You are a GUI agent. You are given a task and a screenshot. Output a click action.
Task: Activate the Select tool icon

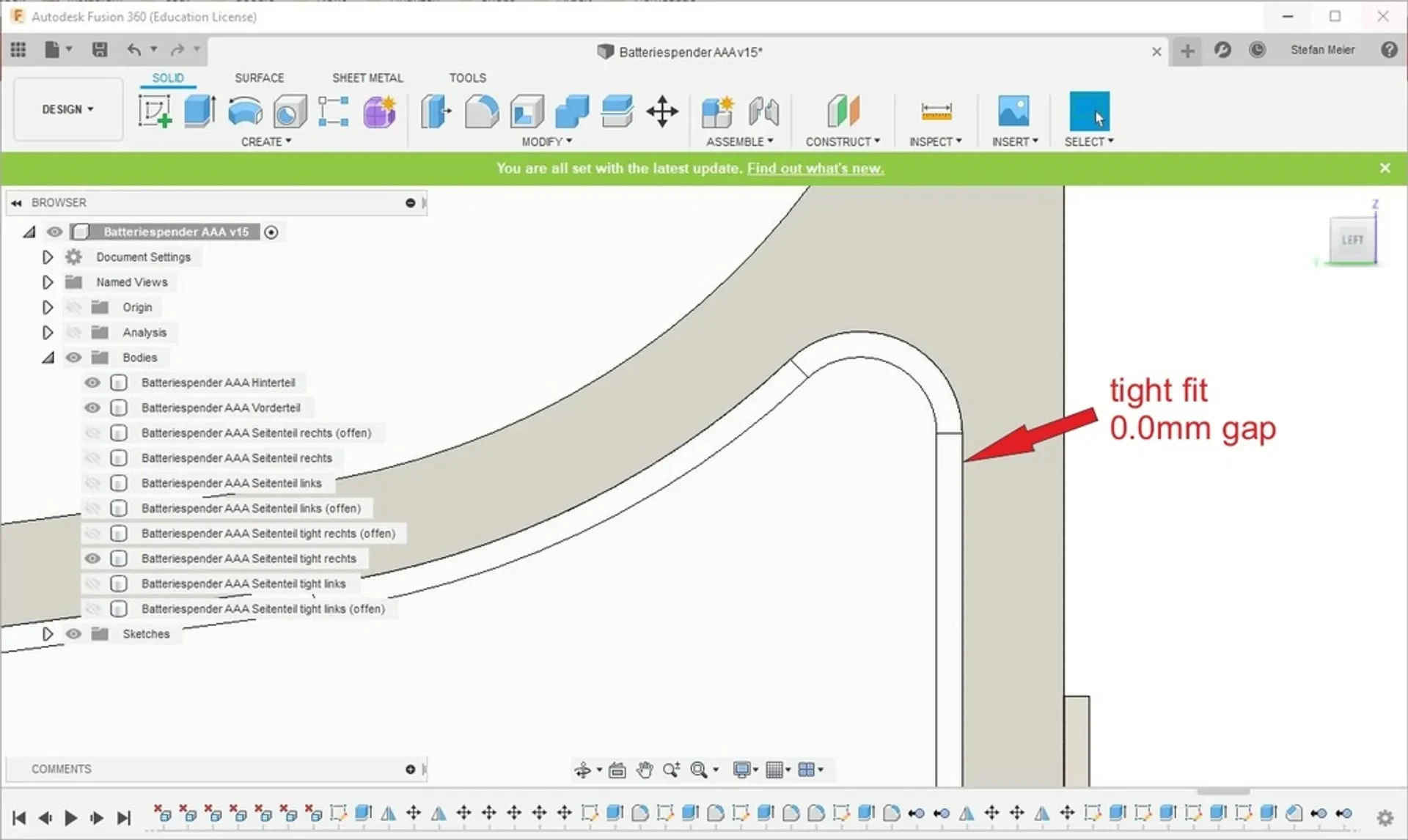pyautogui.click(x=1089, y=111)
